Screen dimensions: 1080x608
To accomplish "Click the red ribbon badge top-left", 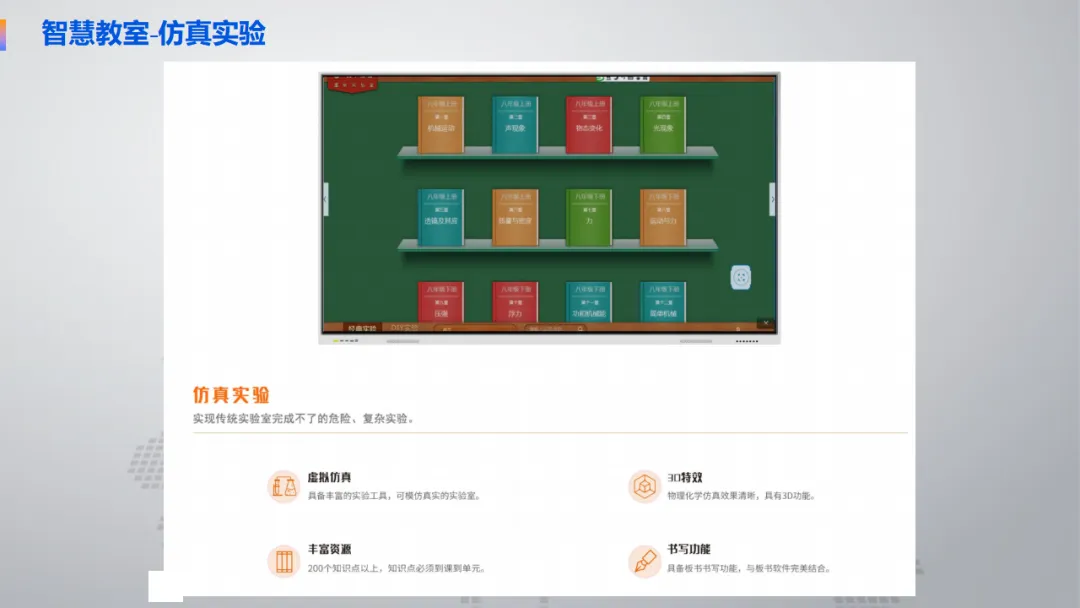I will [x=353, y=84].
